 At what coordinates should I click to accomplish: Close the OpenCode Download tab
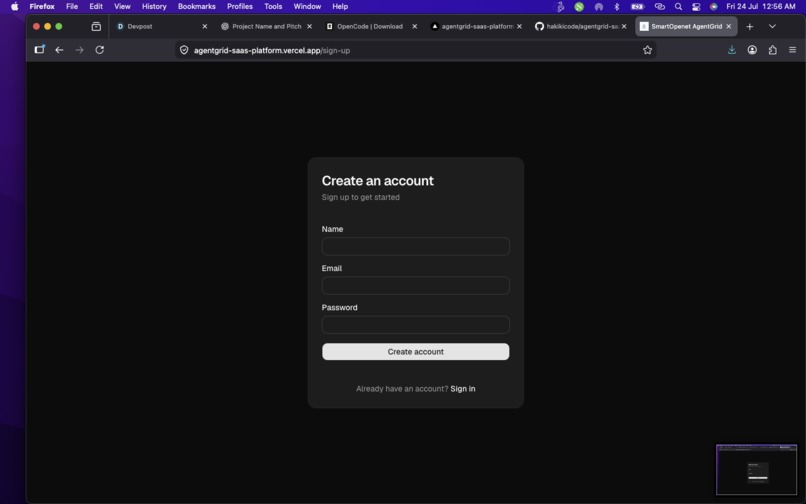414,26
